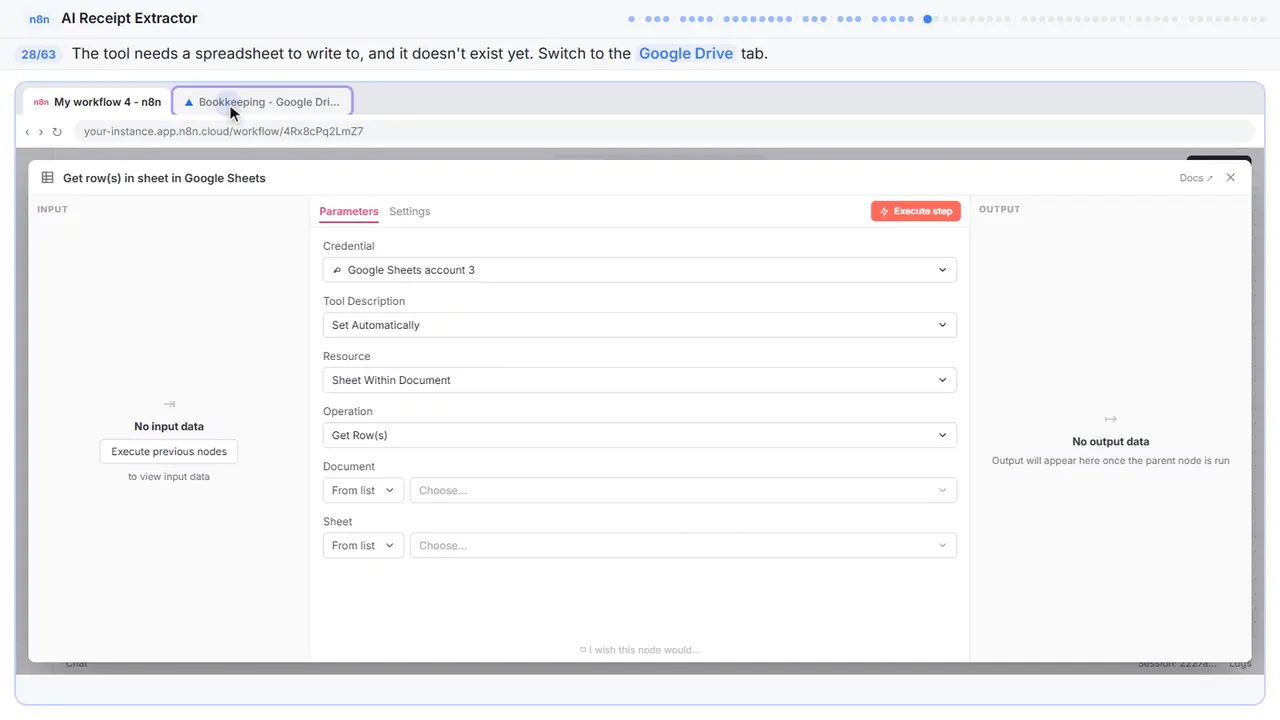Click the node title Get row(s) in sheet in Google Sheets
1280x720 pixels.
tap(164, 178)
